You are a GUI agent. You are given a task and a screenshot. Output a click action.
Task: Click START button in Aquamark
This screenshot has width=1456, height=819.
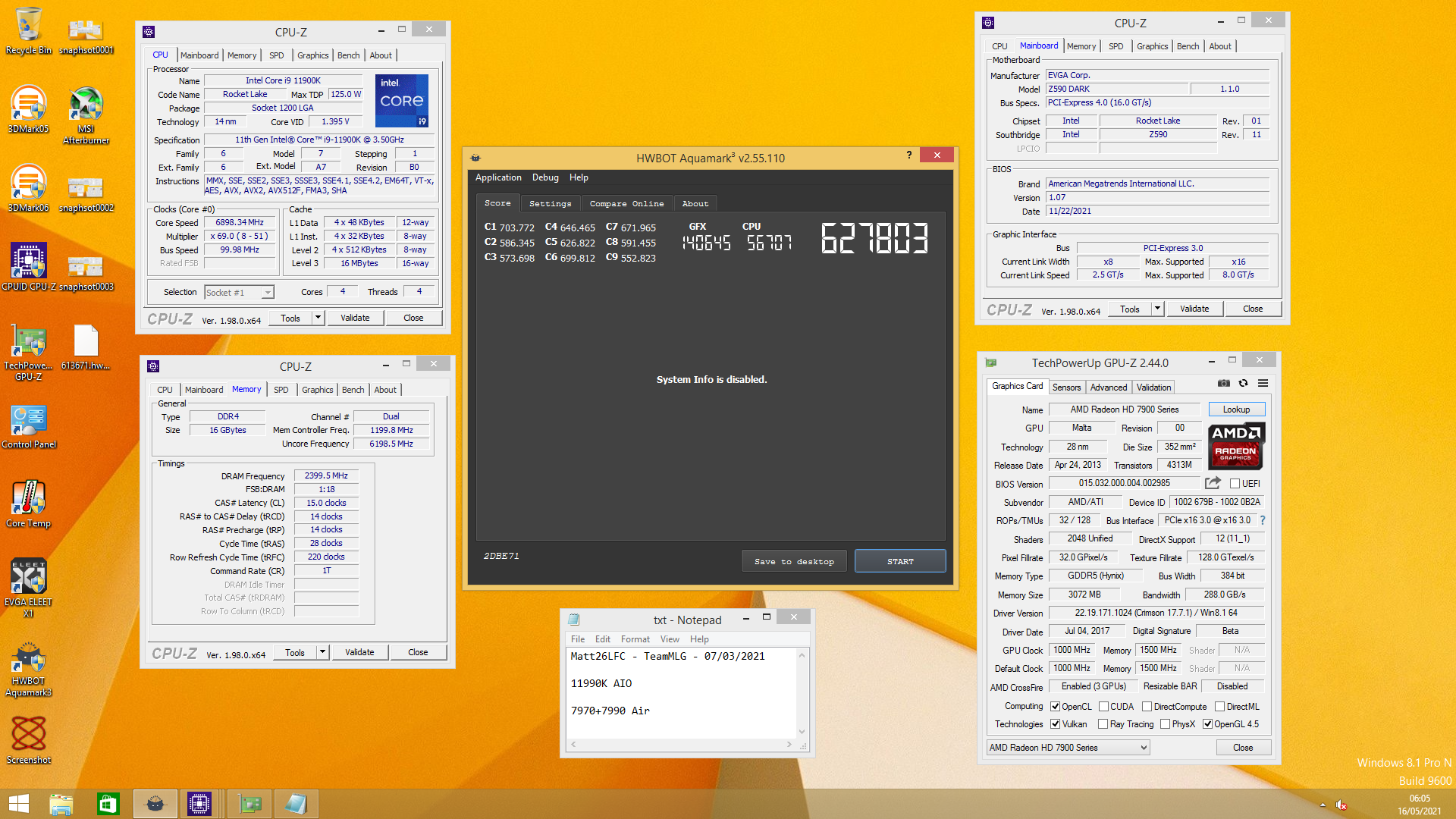point(900,561)
